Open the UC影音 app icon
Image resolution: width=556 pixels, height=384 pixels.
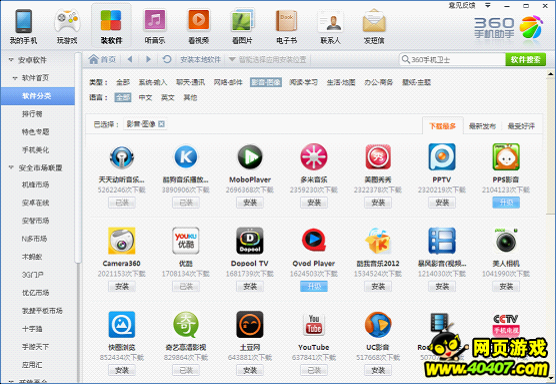[378, 324]
